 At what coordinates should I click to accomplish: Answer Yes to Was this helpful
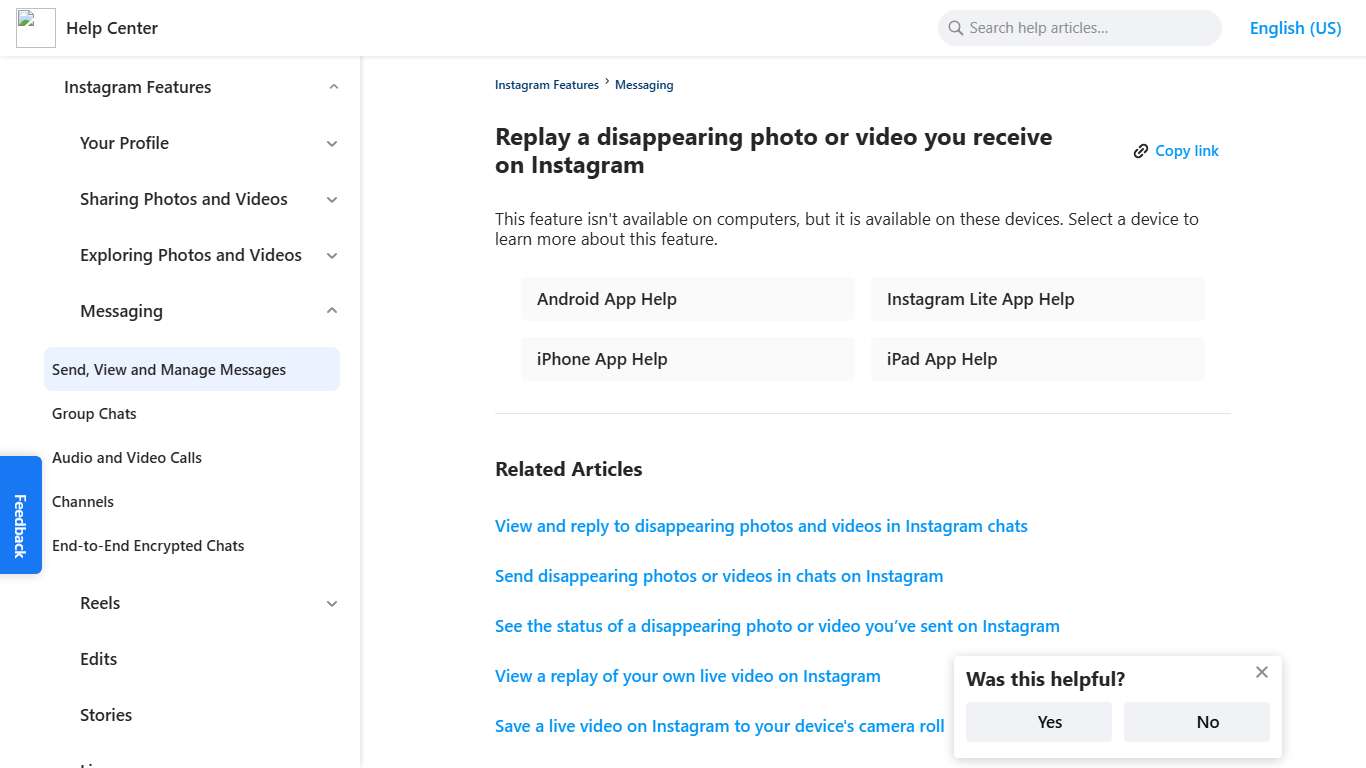[1038, 721]
